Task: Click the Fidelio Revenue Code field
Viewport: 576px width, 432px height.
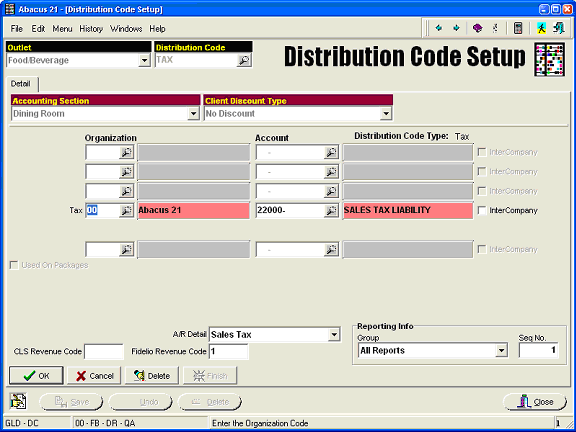Action: (x=228, y=352)
